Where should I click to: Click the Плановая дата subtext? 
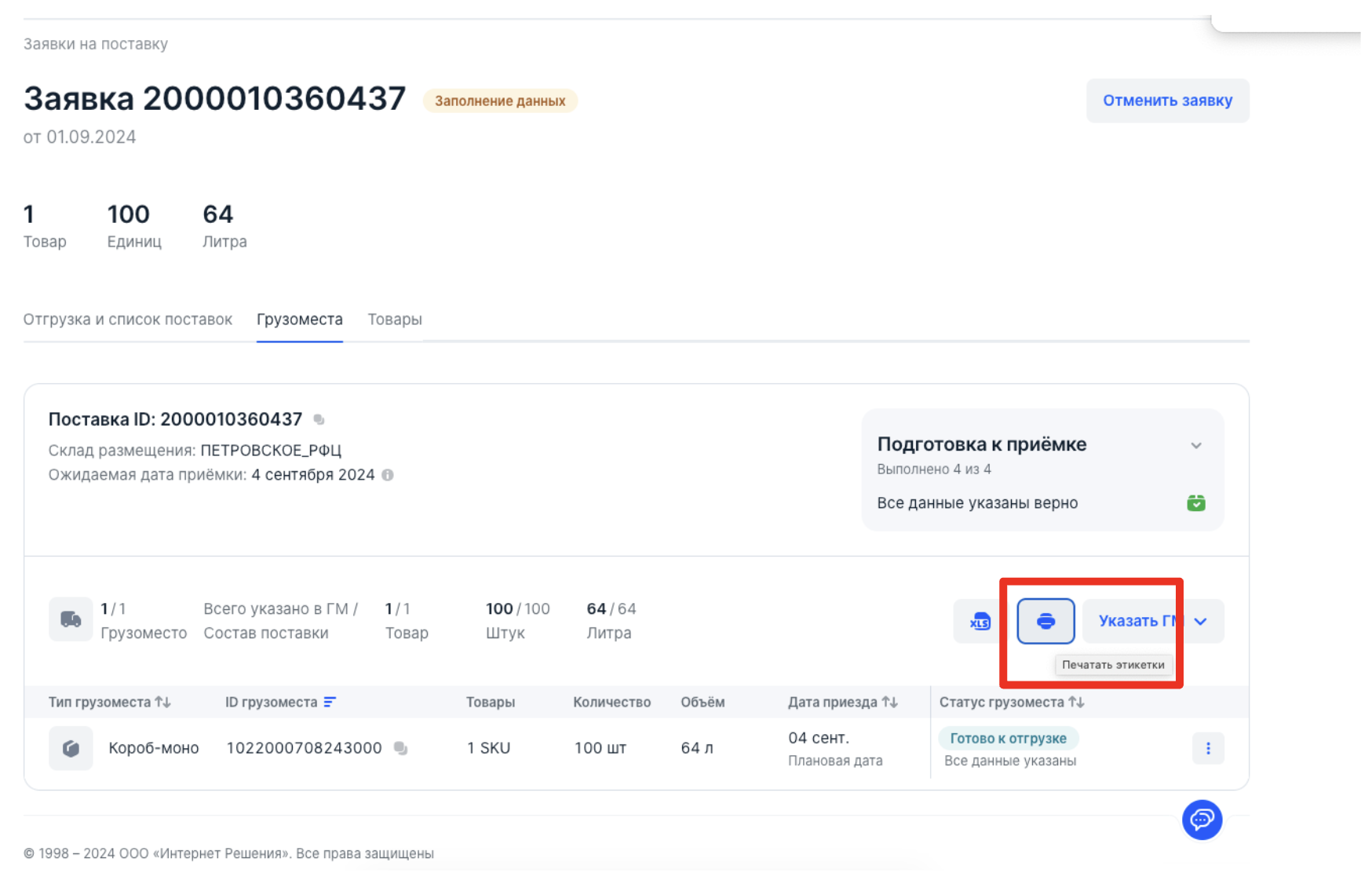click(x=835, y=761)
